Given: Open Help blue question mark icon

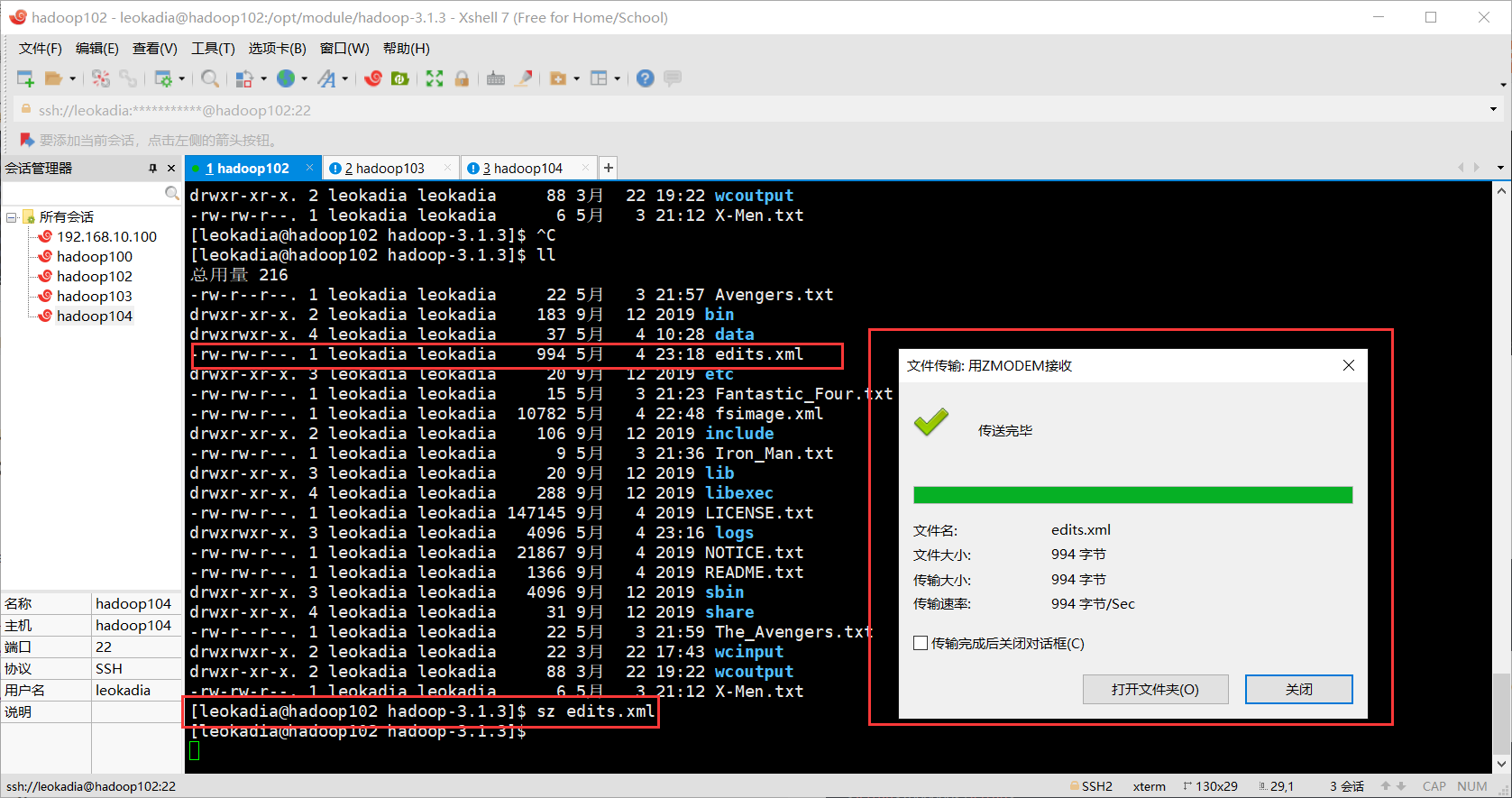Looking at the screenshot, I should tap(645, 78).
